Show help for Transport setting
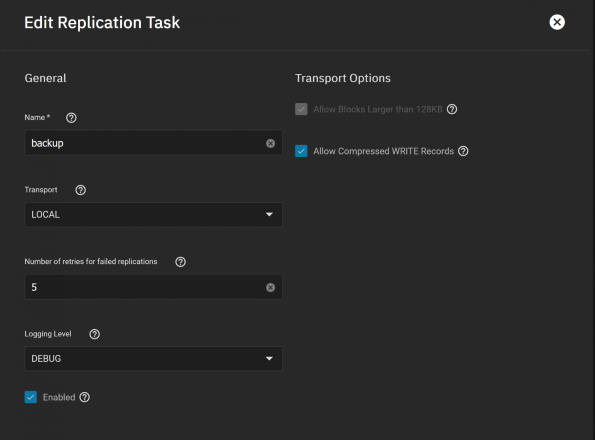Image resolution: width=595 pixels, height=440 pixels. click(80, 190)
